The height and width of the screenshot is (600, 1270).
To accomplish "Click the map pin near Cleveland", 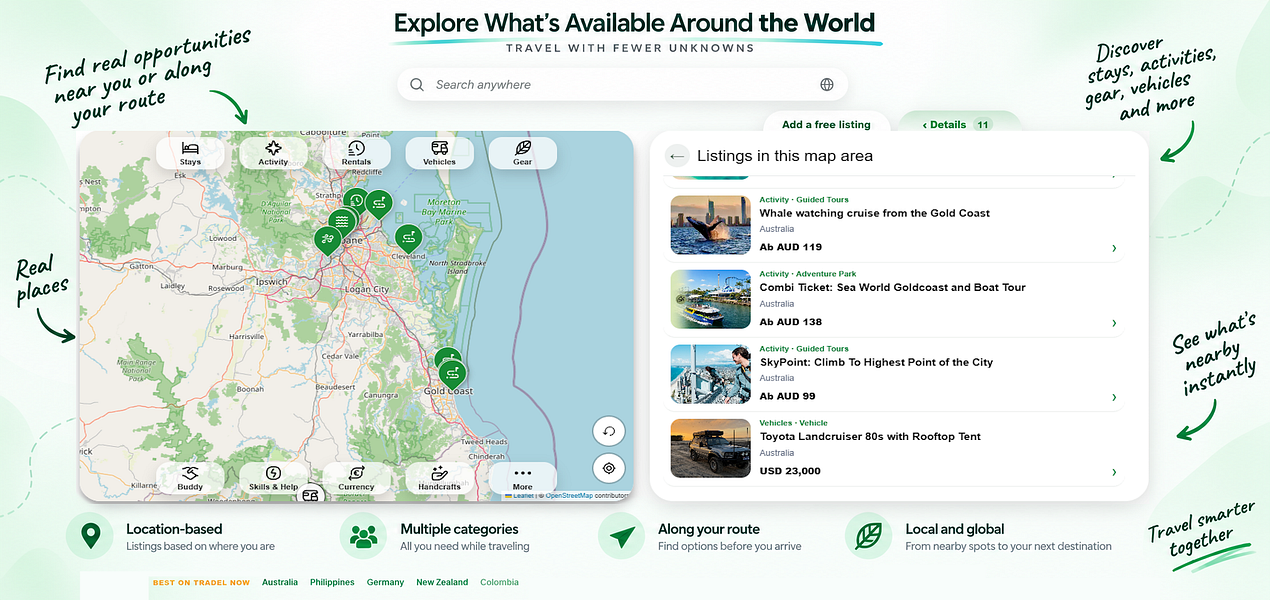I will pos(407,238).
